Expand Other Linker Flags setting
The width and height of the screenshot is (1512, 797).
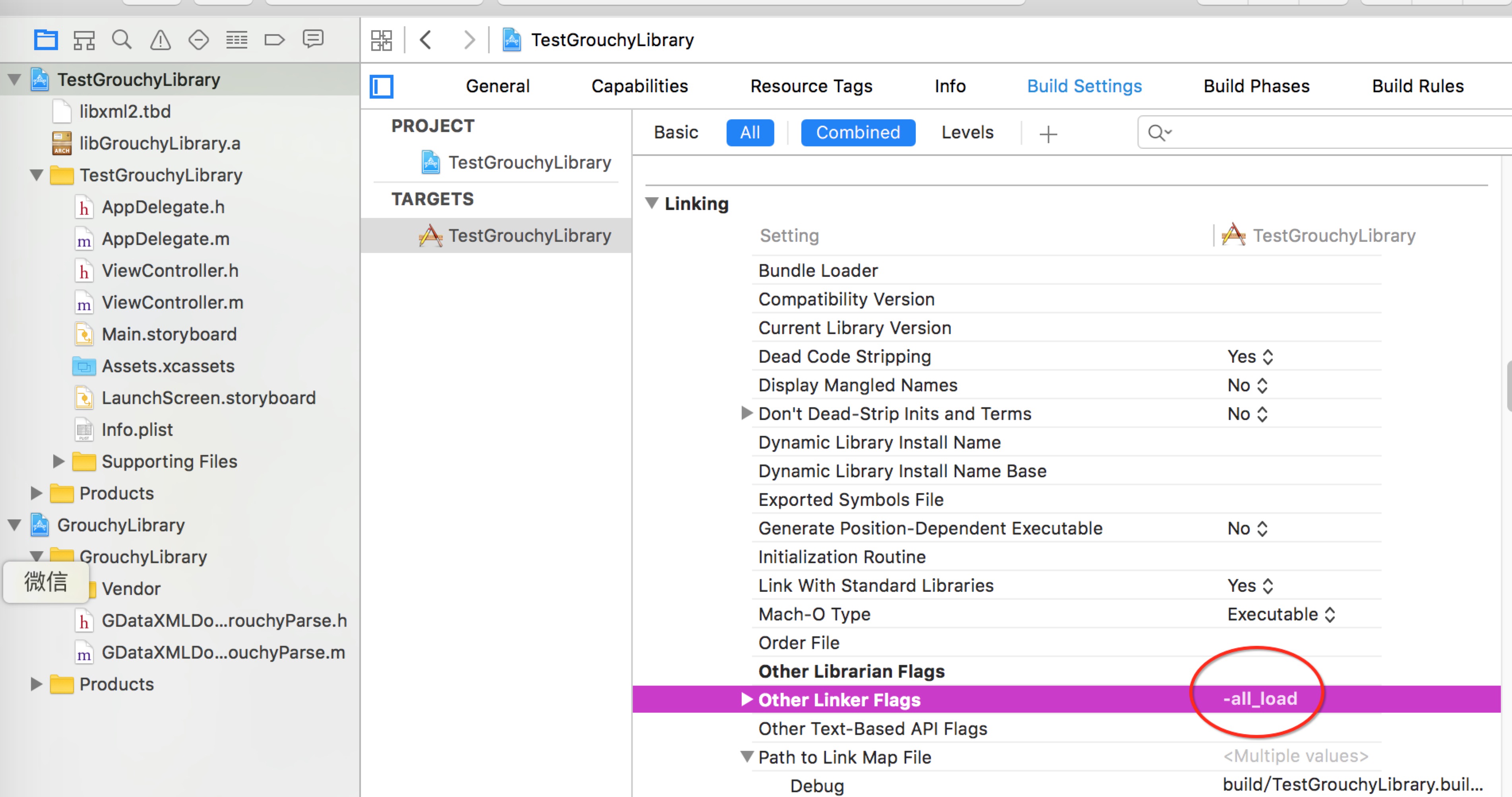click(746, 699)
